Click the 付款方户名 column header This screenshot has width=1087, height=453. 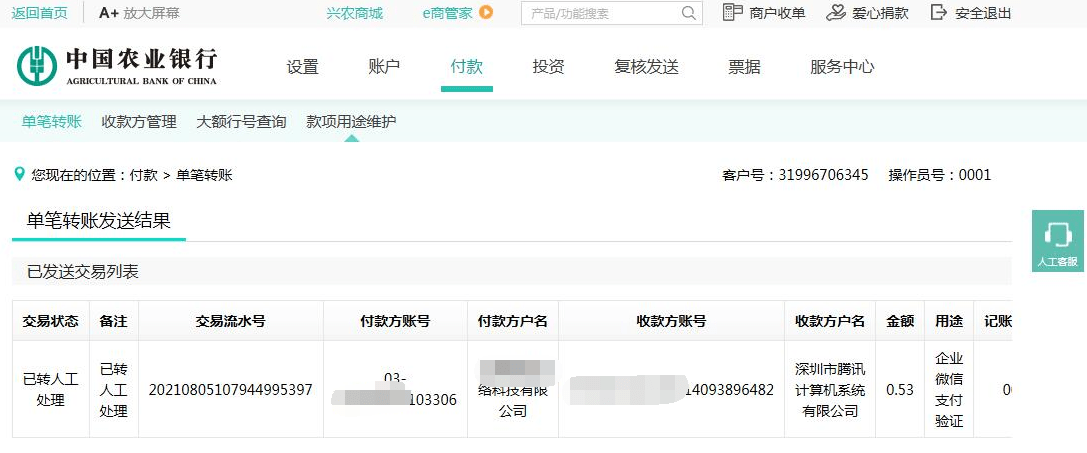tap(513, 321)
